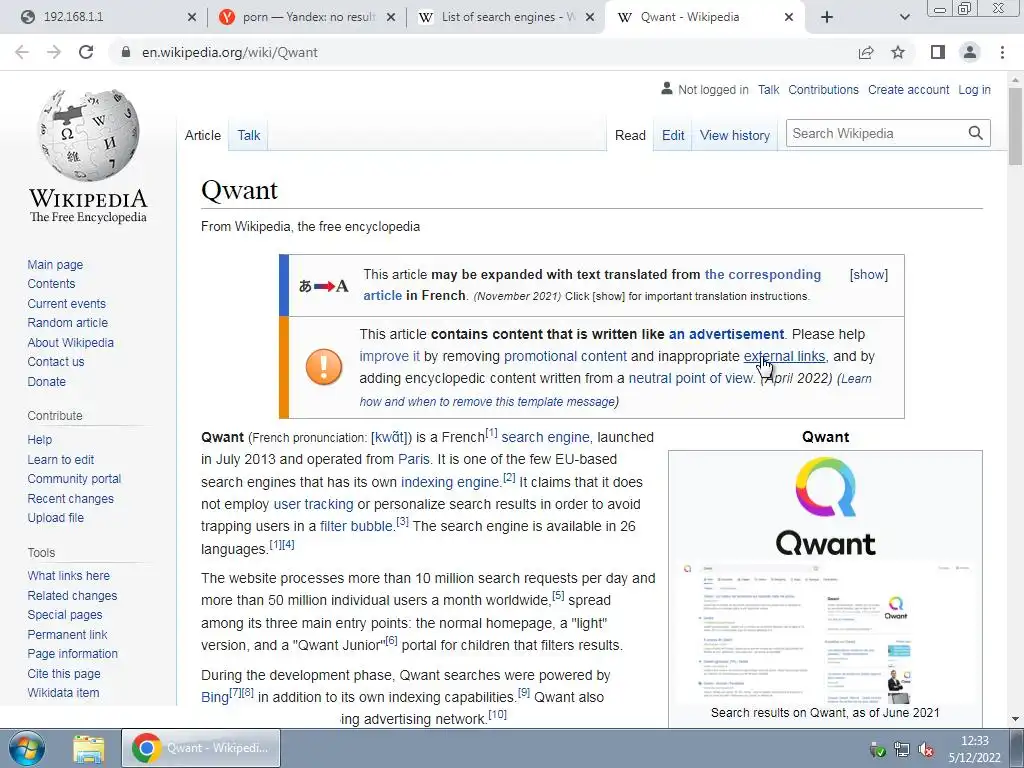Open the Edit tab

pyautogui.click(x=673, y=135)
